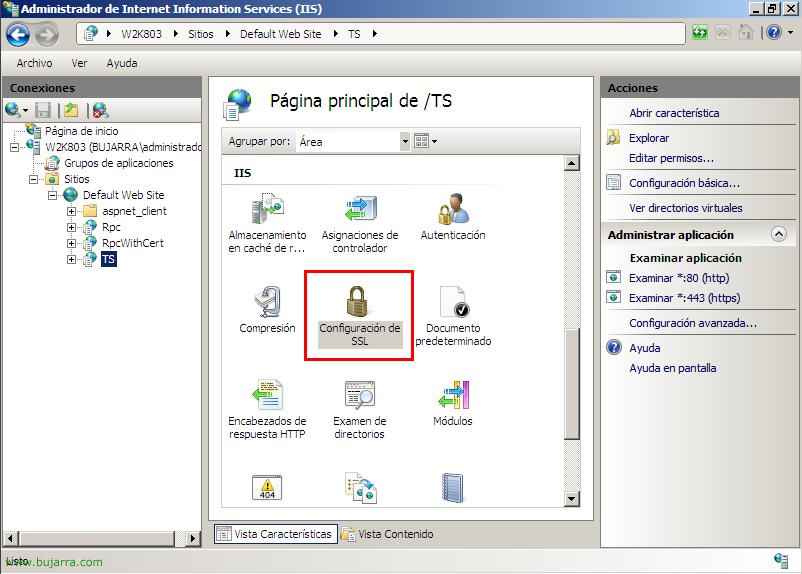This screenshot has height=574, width=802.
Task: Click the delete connection icon in Conexiones
Action: (x=100, y=110)
